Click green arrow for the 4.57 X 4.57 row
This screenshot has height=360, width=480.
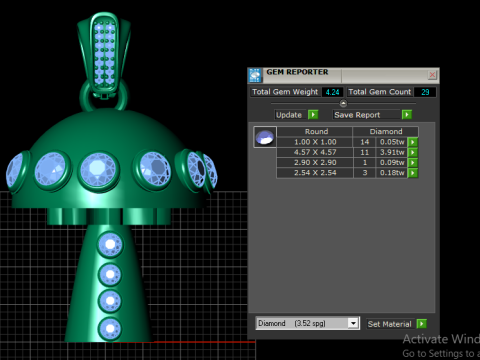(x=413, y=152)
